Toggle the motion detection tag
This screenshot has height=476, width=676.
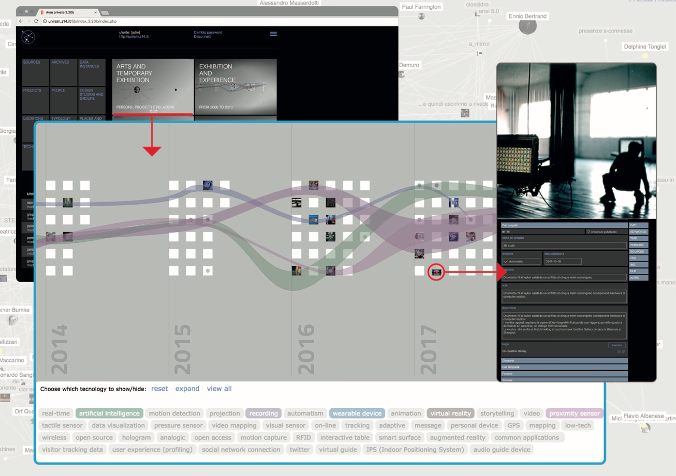tap(175, 412)
